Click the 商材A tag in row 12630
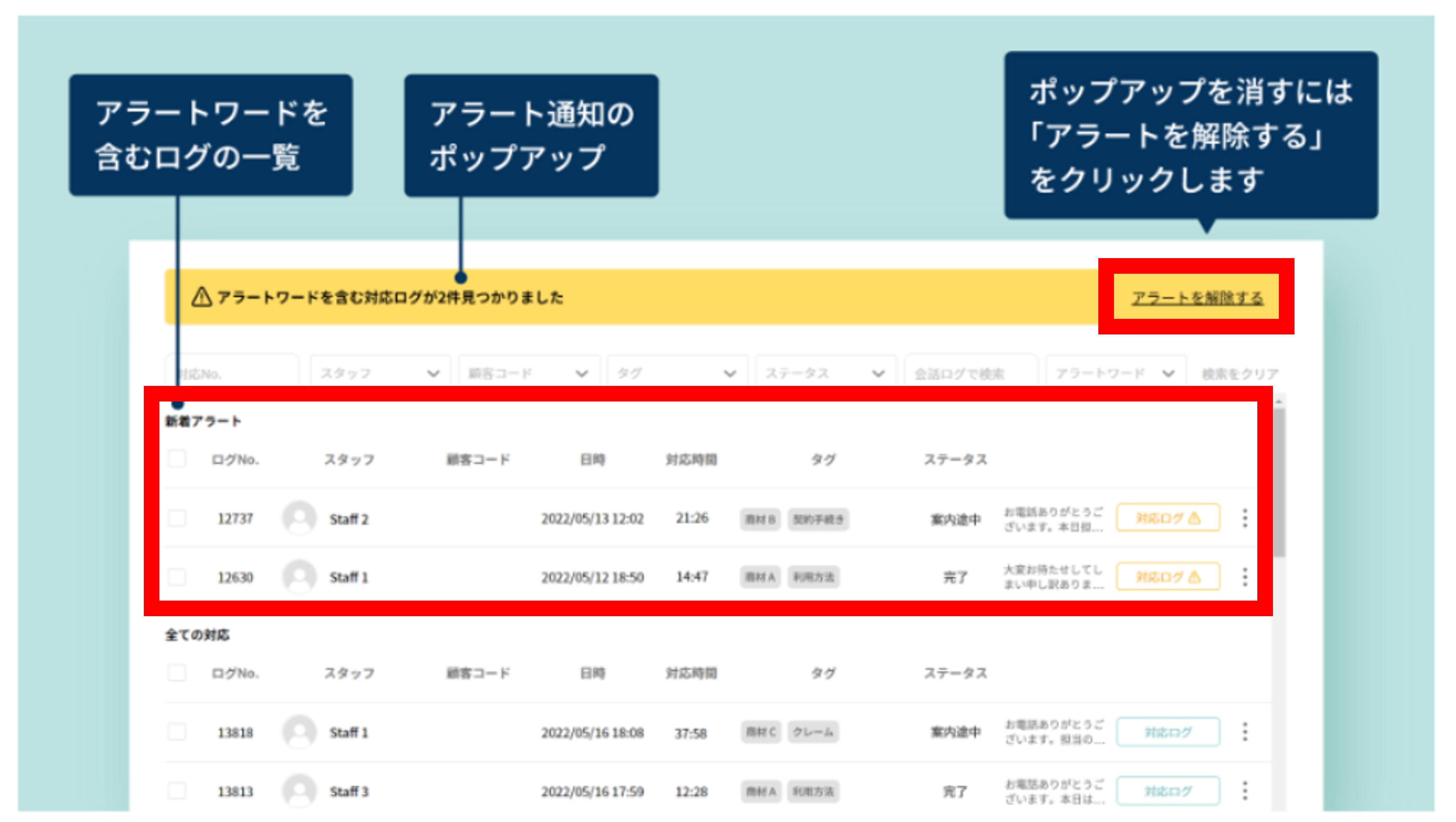The width and height of the screenshot is (1456, 822). click(760, 577)
